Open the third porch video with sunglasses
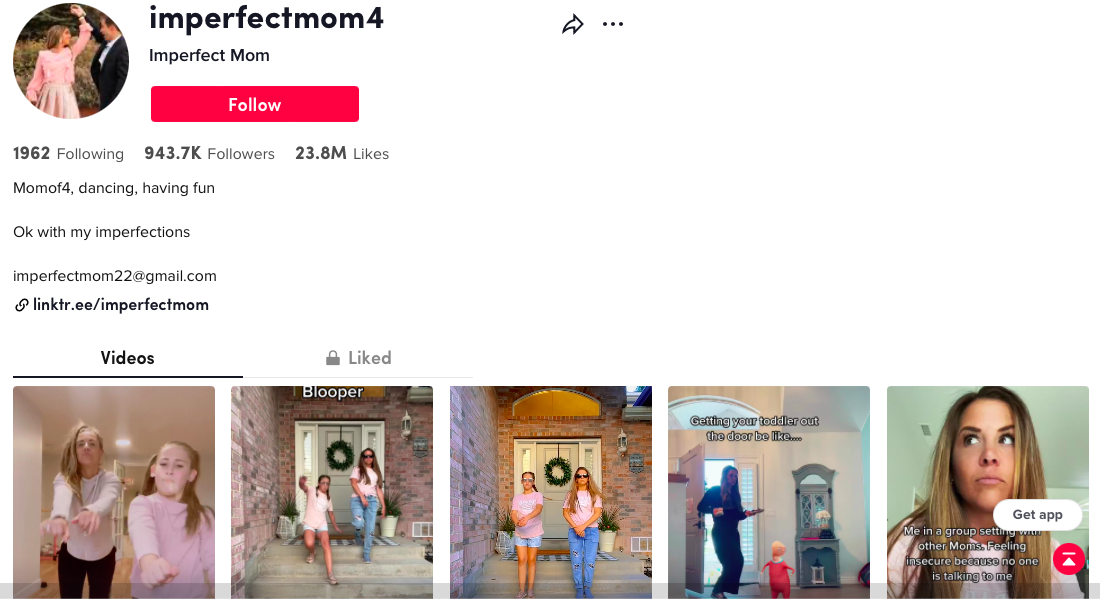Screen dimensions: 1100x599 551,492
